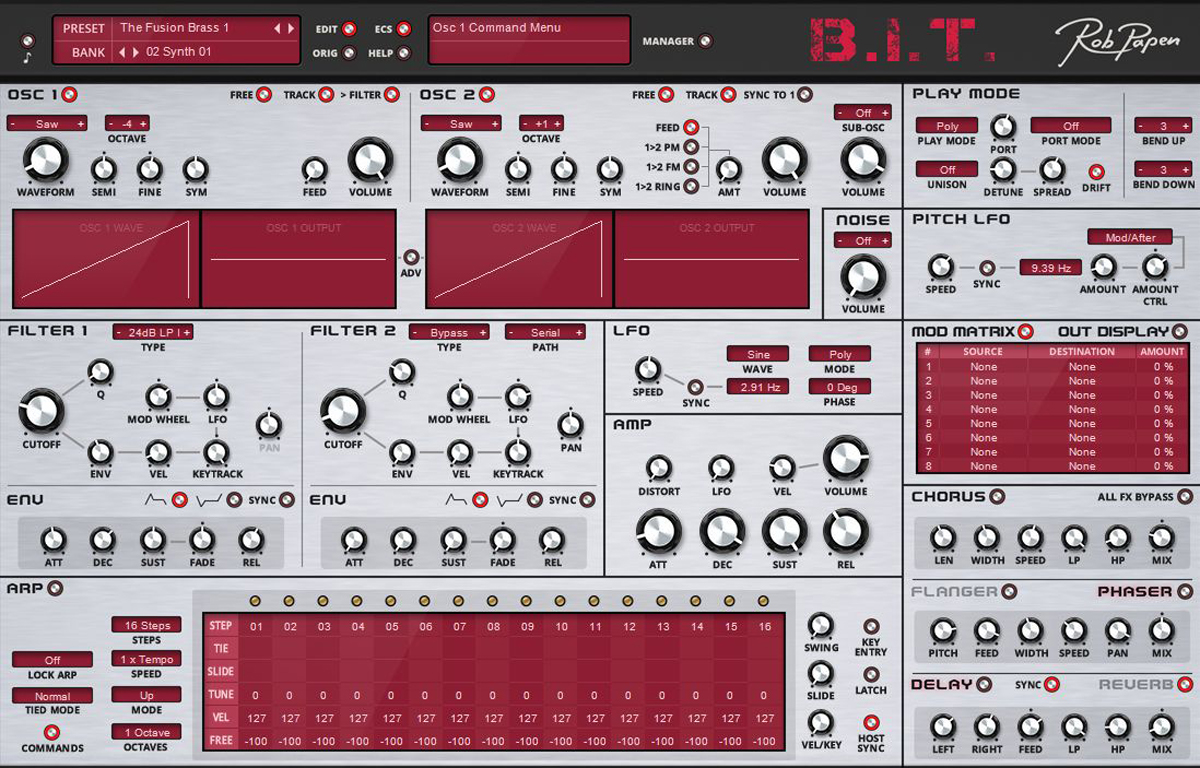Toggle the ARP on/off
Viewport: 1200px width, 768px height.
click(55, 588)
